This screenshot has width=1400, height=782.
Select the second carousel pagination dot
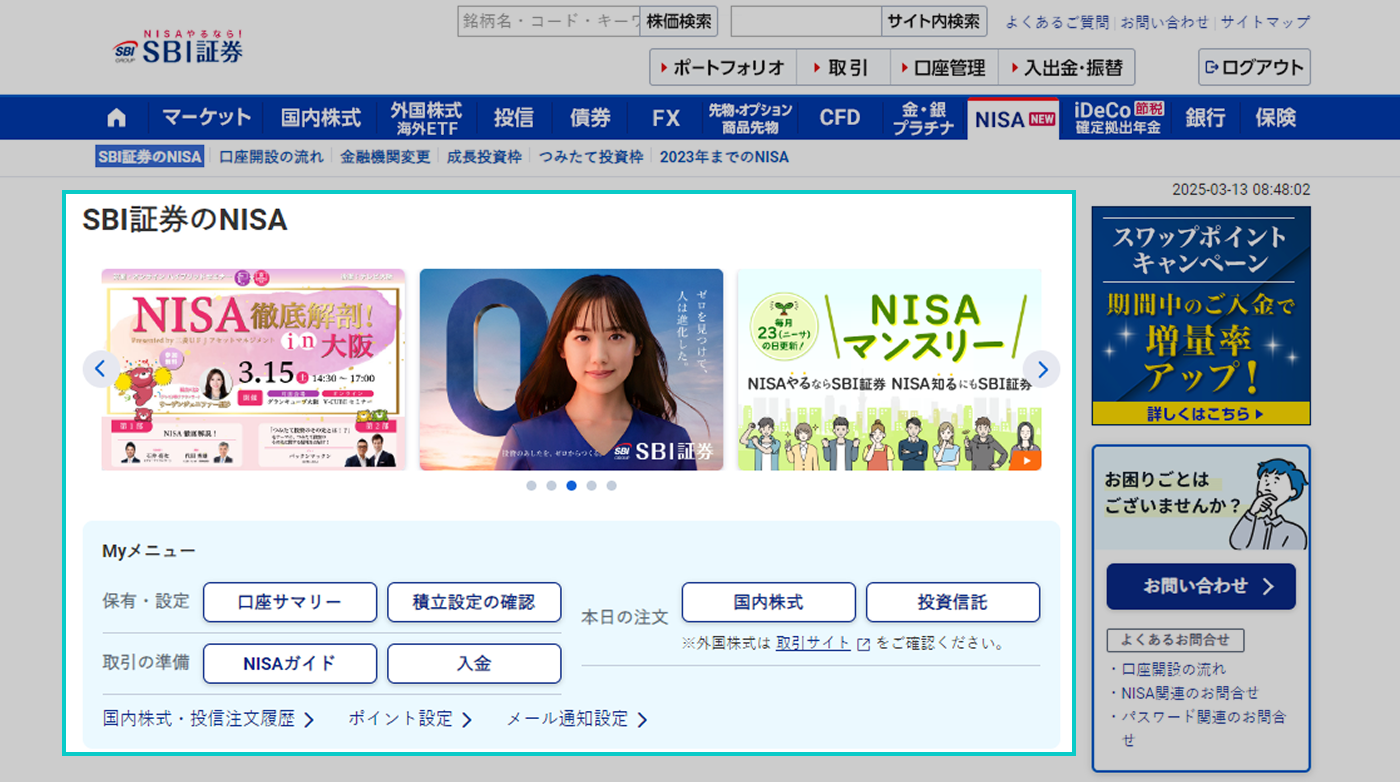click(x=551, y=486)
